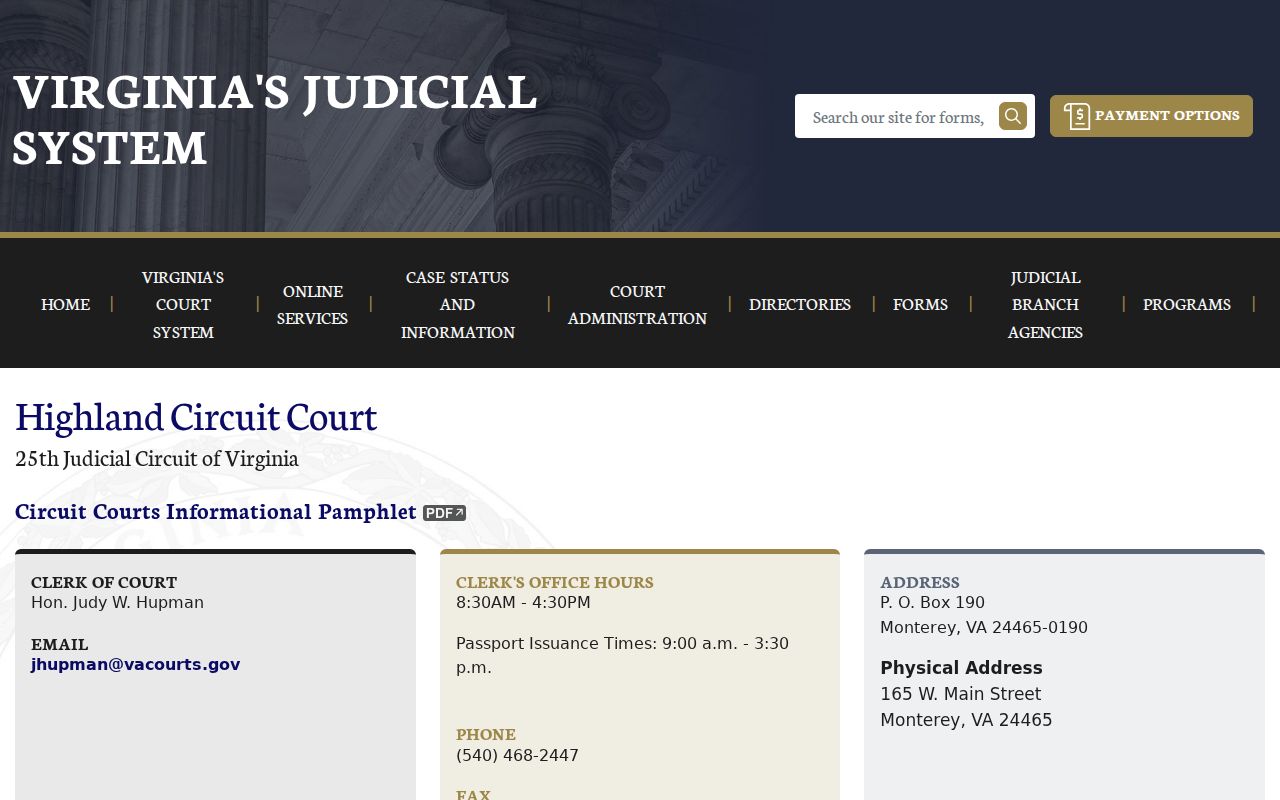The height and width of the screenshot is (800, 1280).
Task: Click the Physical Address heading
Action: [961, 667]
